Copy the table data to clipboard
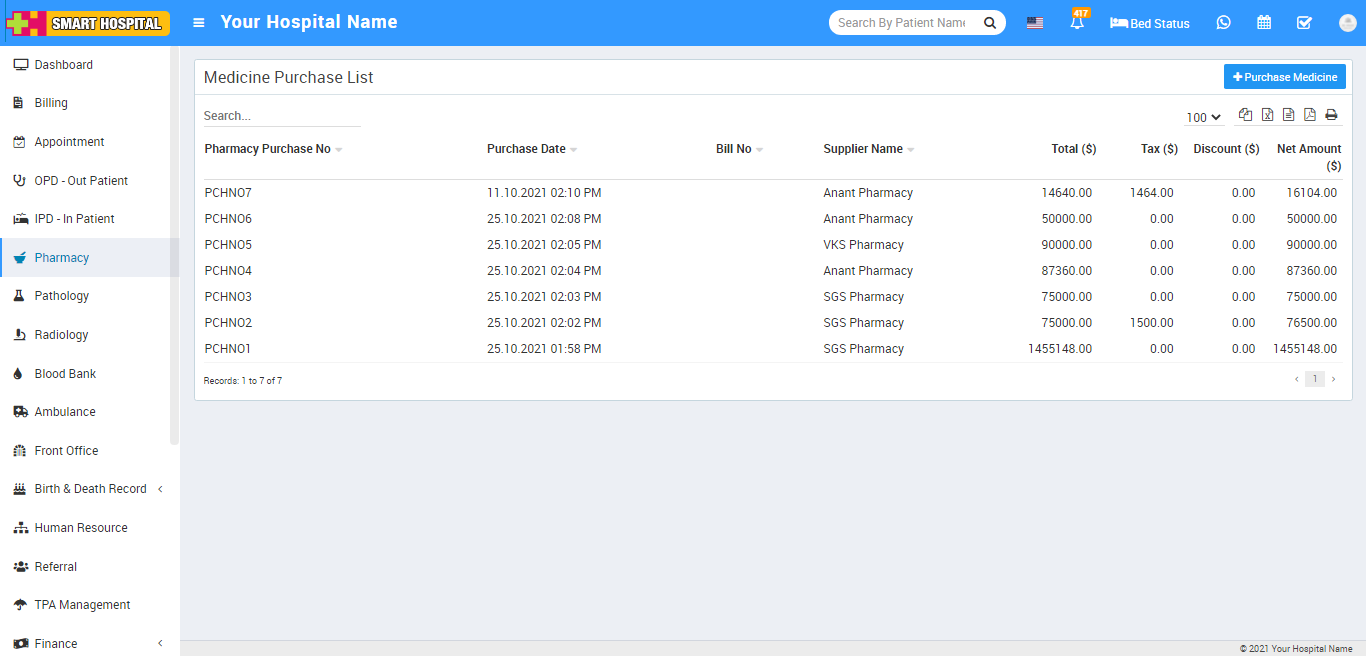 pos(1245,115)
